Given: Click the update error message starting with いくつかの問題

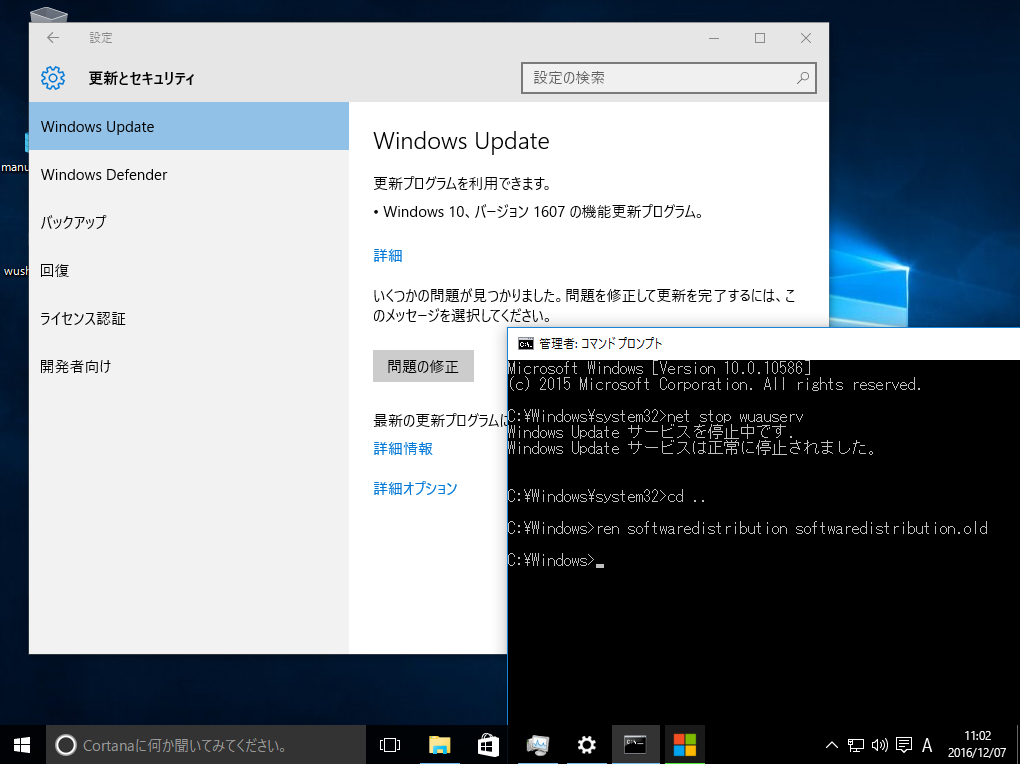Looking at the screenshot, I should (584, 305).
